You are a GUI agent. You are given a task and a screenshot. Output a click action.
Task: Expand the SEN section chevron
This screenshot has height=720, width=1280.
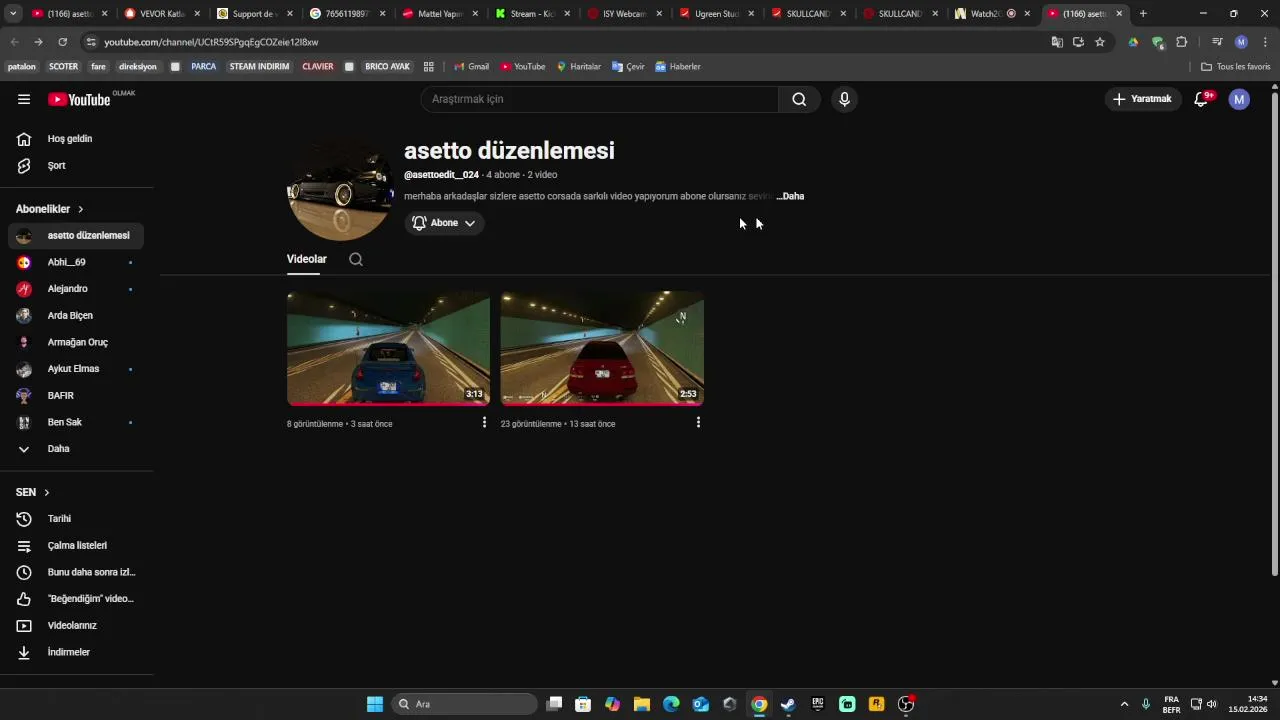tap(47, 492)
